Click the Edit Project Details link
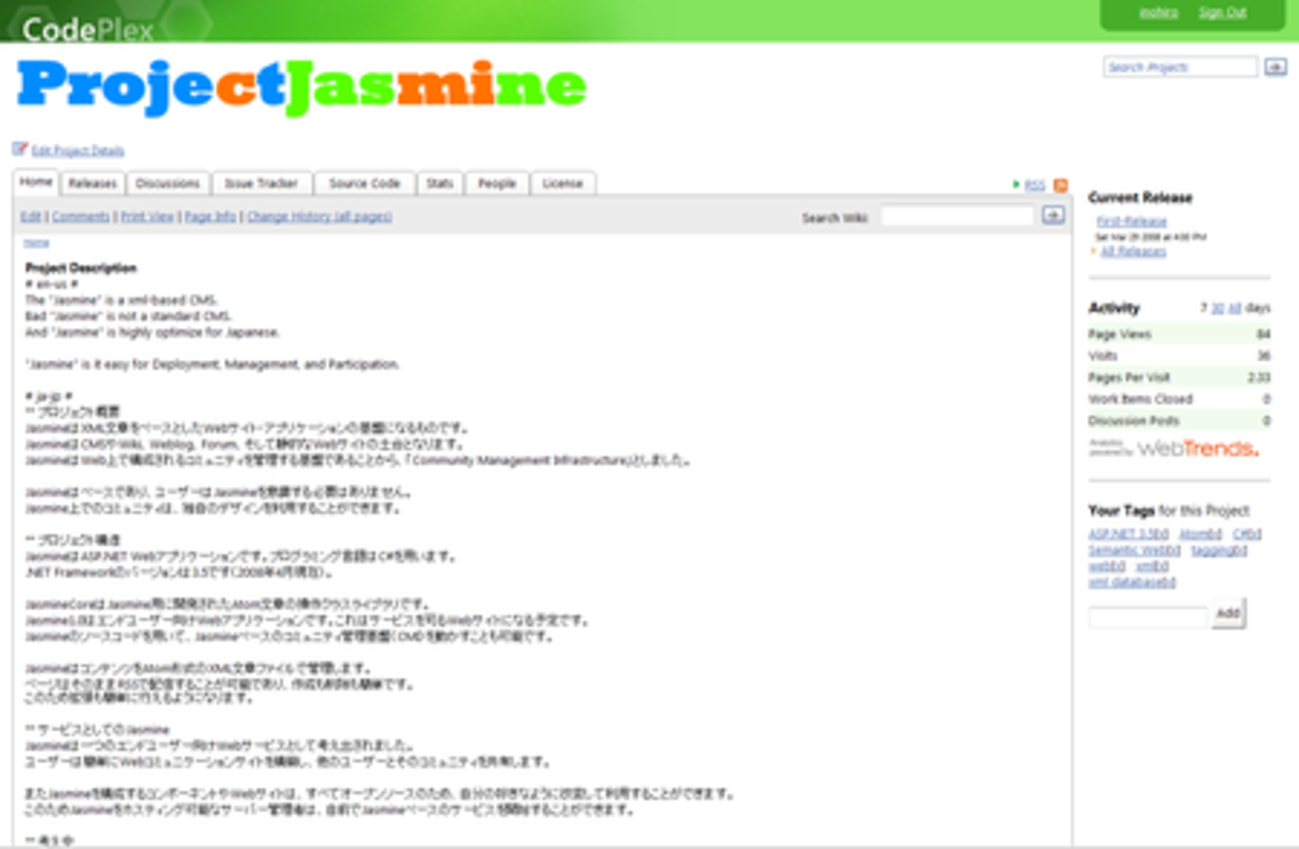 click(x=78, y=151)
